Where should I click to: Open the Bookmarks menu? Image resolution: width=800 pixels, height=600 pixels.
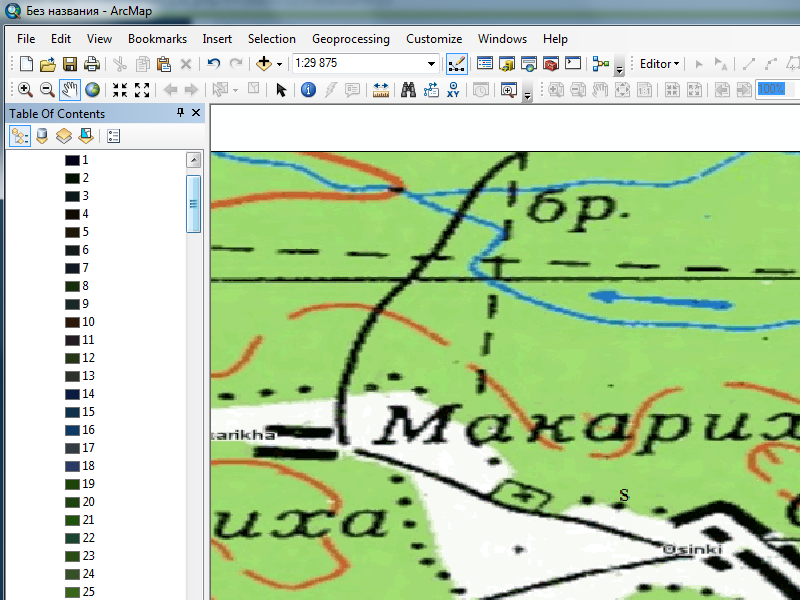pyautogui.click(x=157, y=39)
